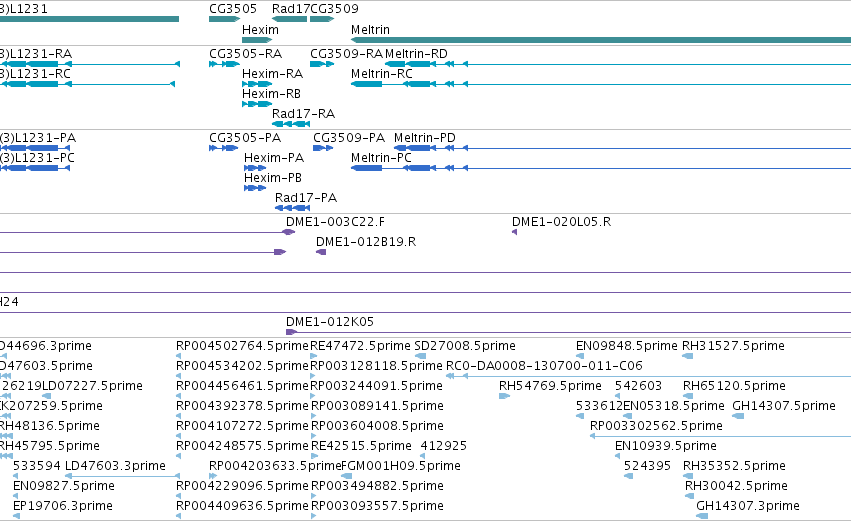Click the RP003302562.5prime EST line
This screenshot has width=851, height=521.
coord(720,436)
